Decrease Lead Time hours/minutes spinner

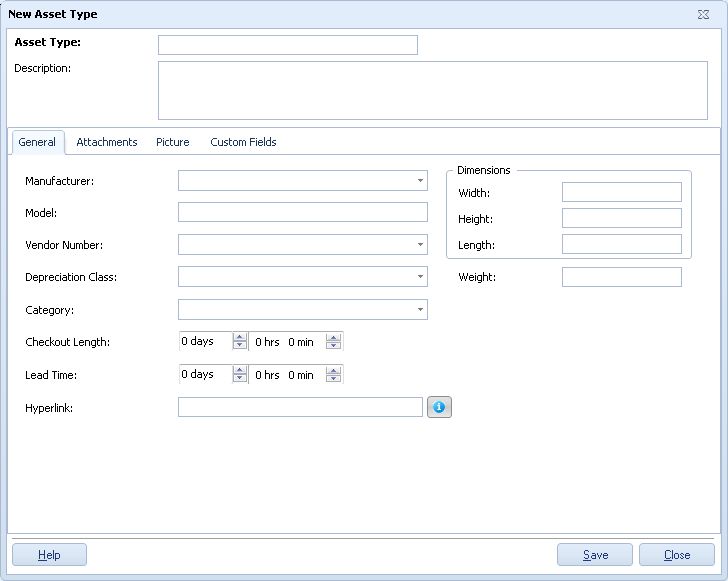[x=334, y=379]
